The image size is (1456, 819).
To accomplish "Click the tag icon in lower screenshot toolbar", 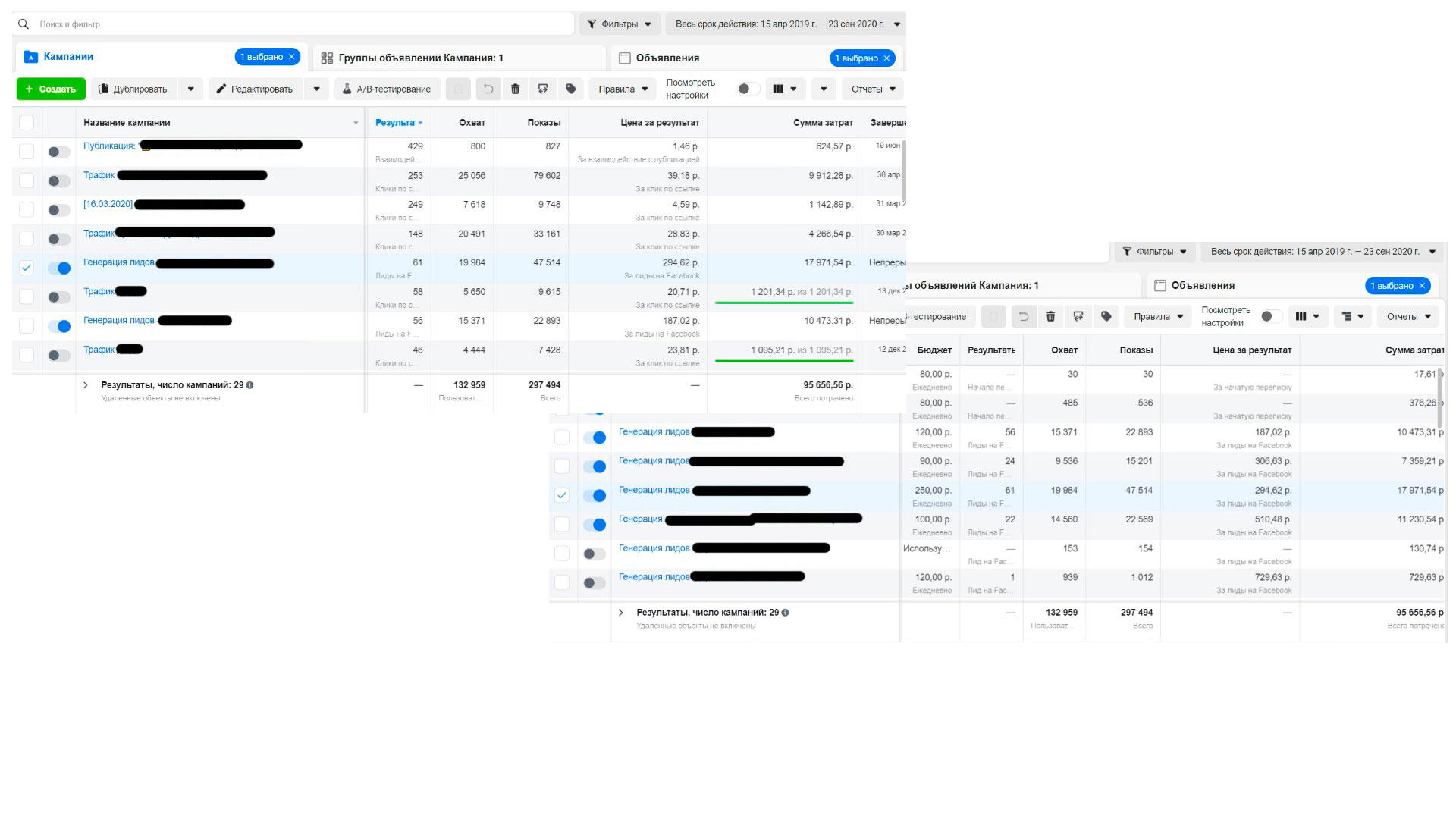I will (x=1106, y=317).
